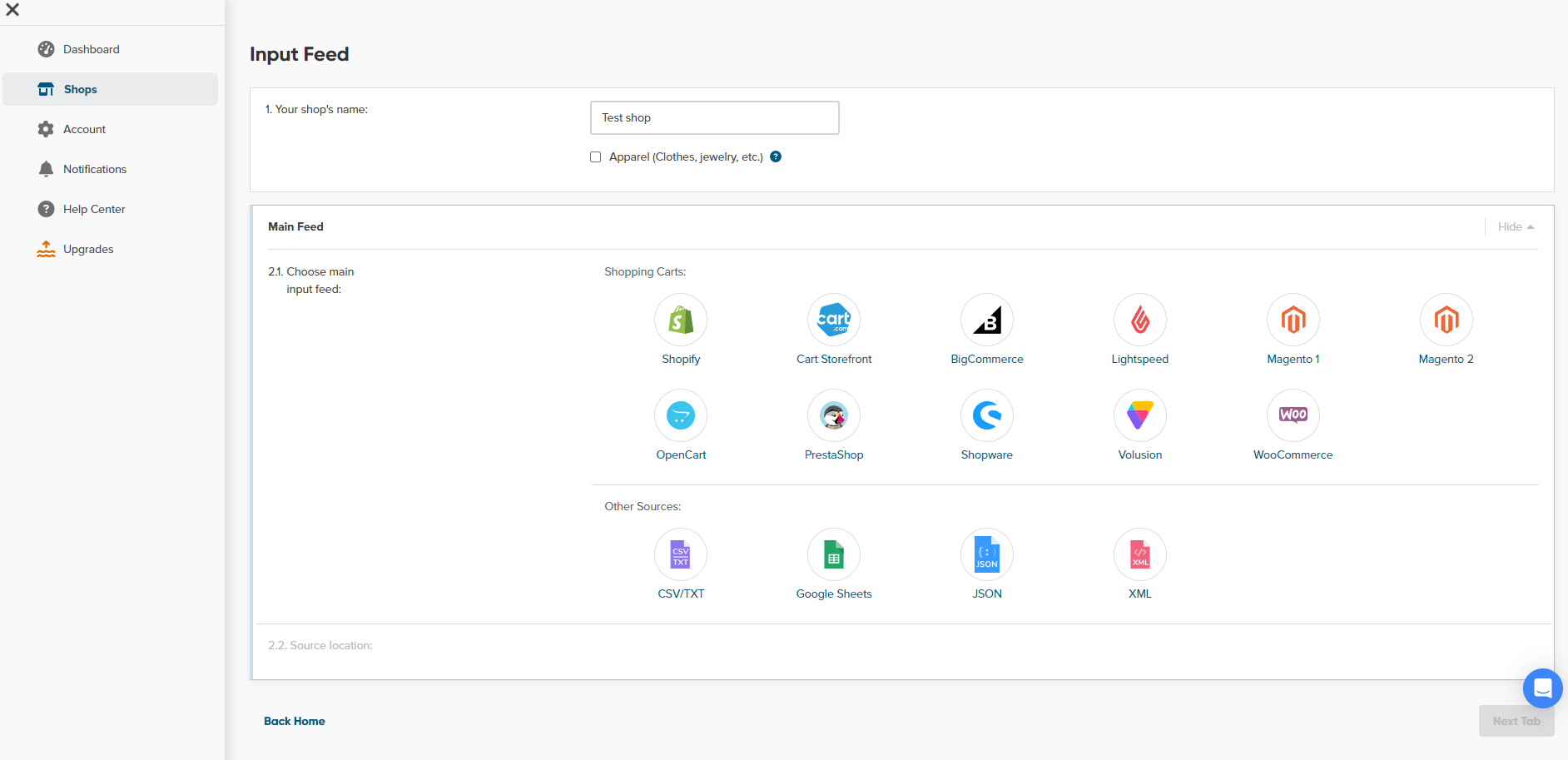Image resolution: width=1568 pixels, height=760 pixels.
Task: Pick the Volusion shopping cart
Action: pyautogui.click(x=1139, y=415)
